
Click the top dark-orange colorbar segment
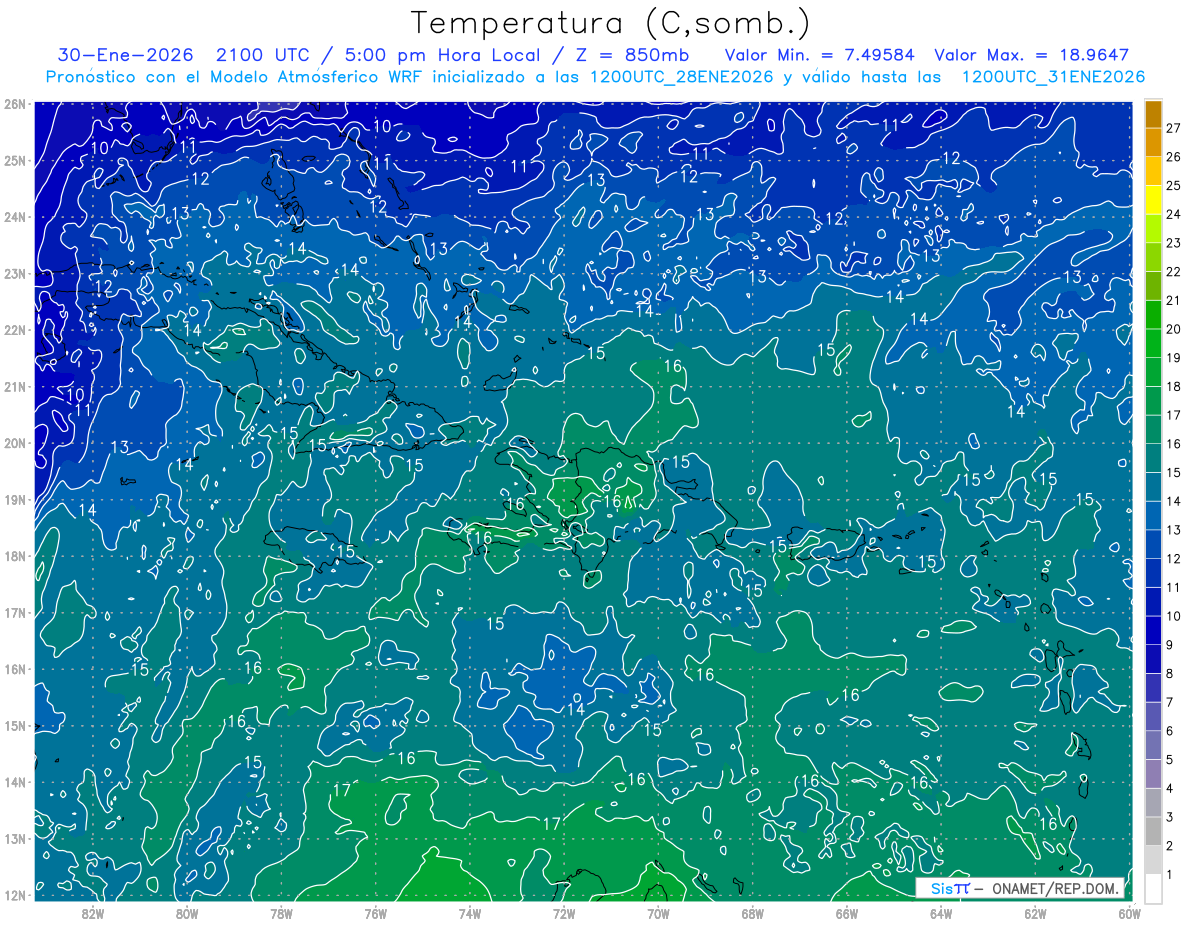tap(1154, 115)
